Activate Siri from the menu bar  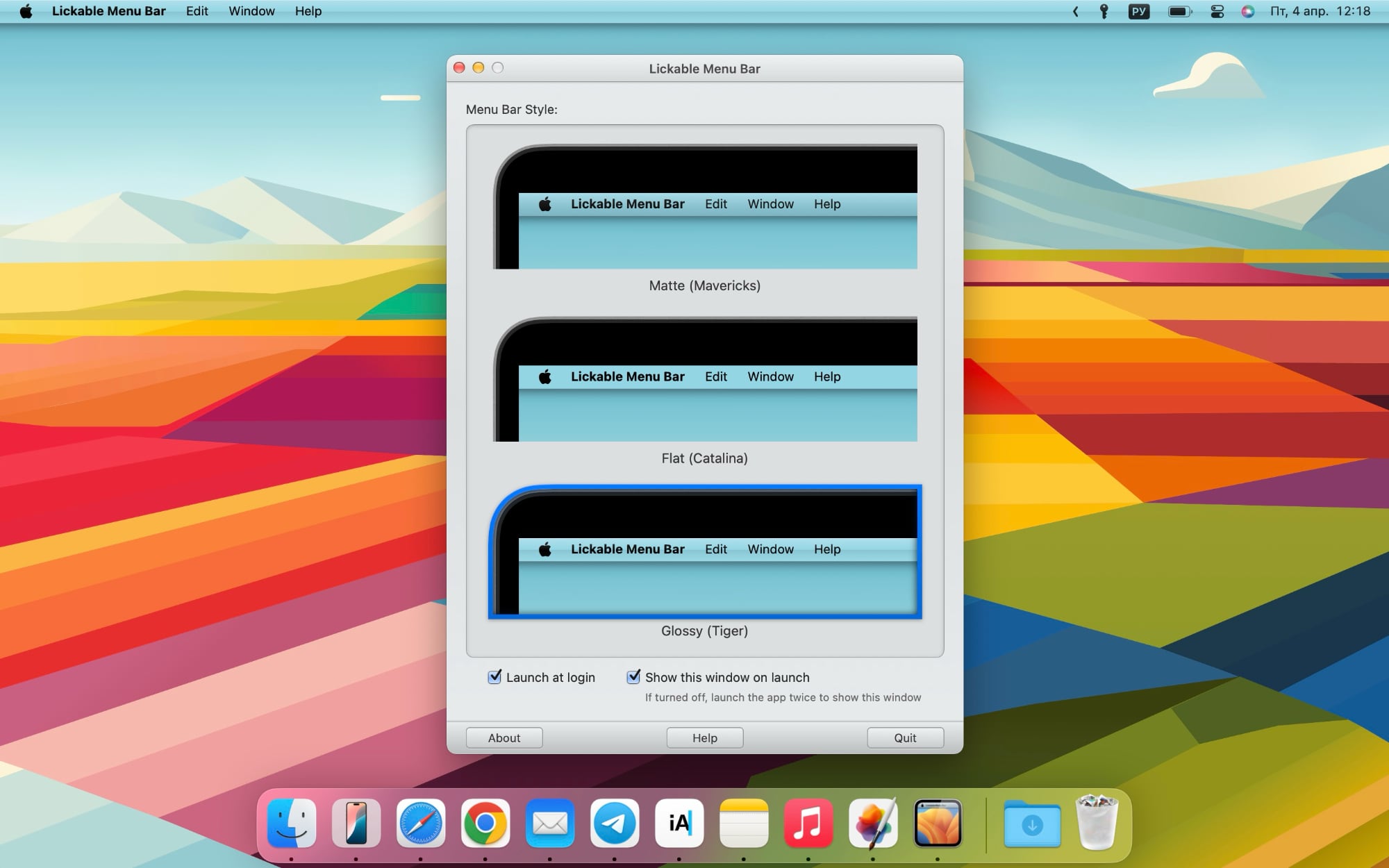tap(1248, 11)
